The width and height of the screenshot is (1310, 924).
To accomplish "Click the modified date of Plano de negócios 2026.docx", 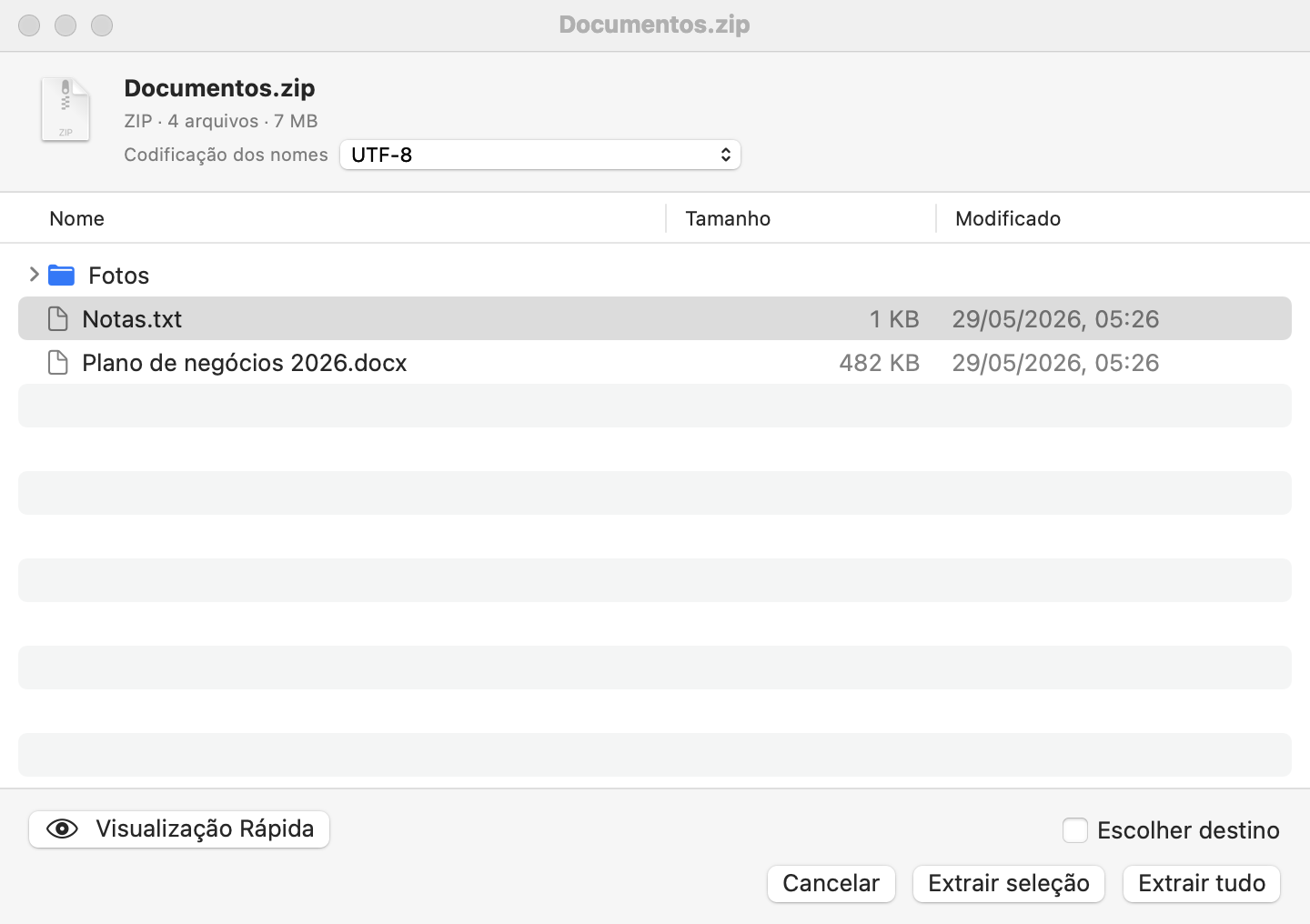I will (x=1055, y=363).
